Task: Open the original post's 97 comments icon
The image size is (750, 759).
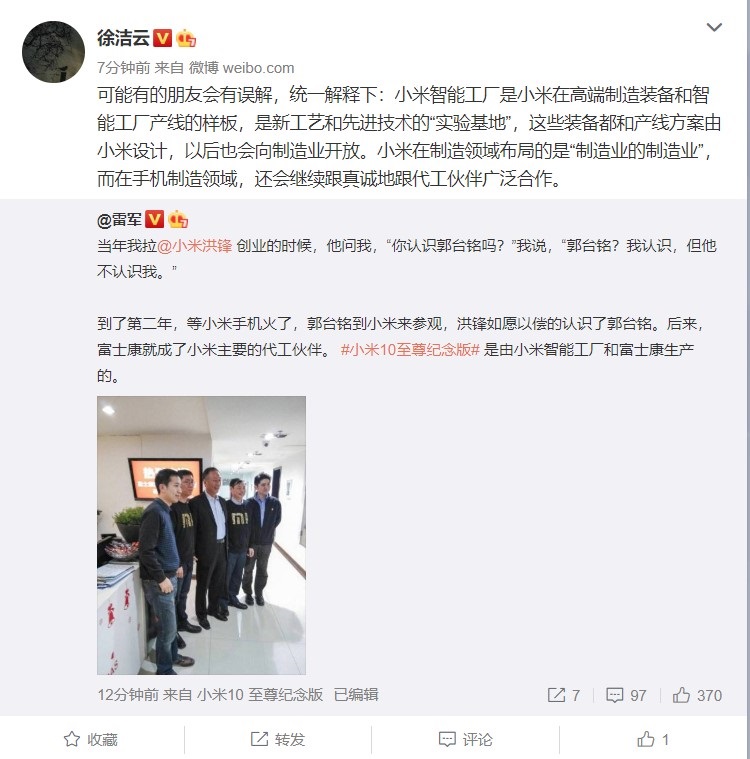Action: tap(626, 696)
